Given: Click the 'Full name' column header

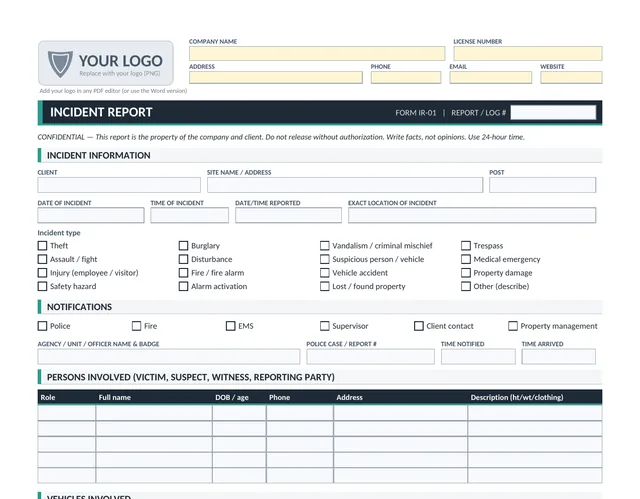Looking at the screenshot, I should tap(115, 397).
